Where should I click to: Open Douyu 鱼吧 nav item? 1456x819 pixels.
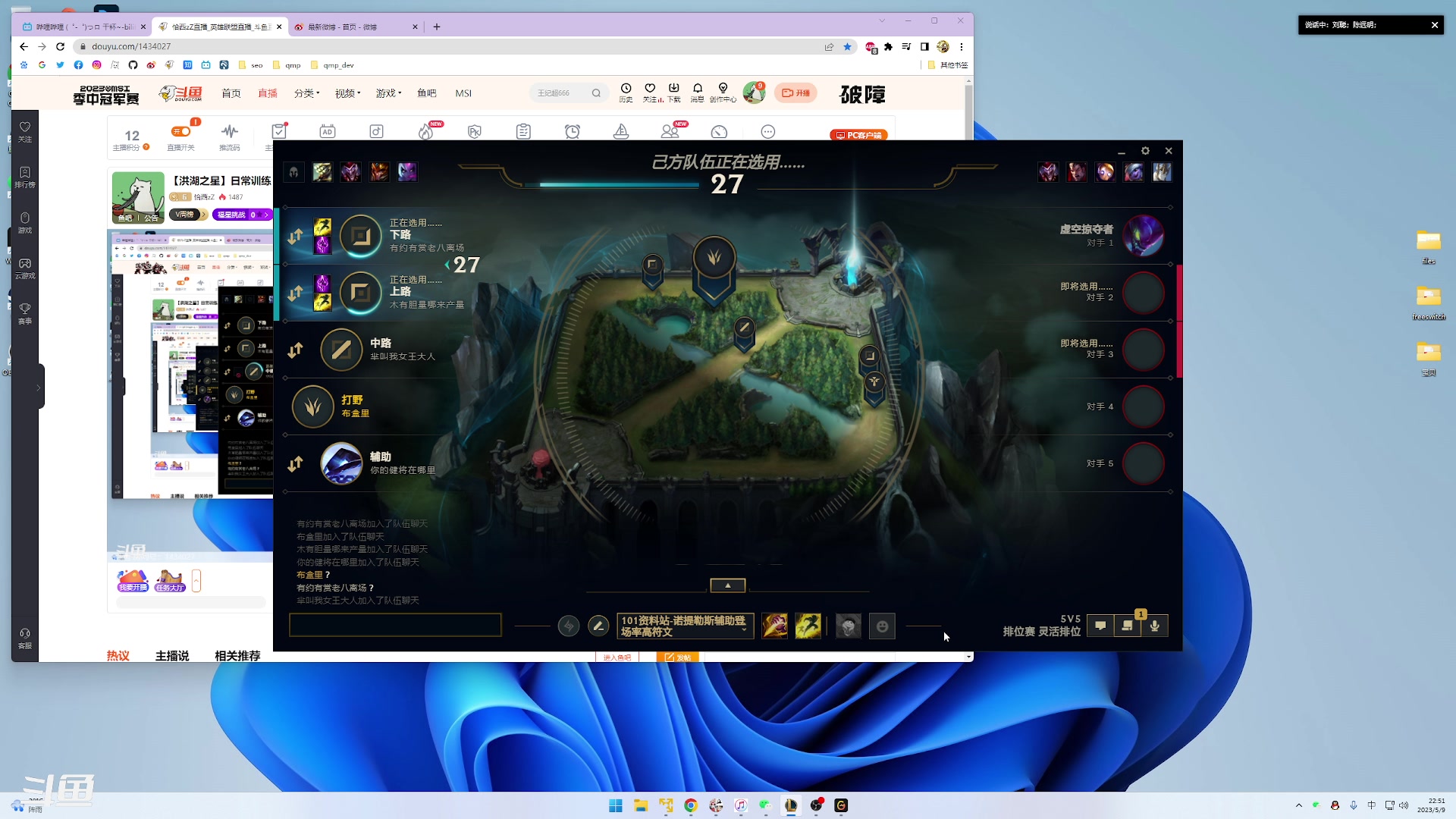tap(427, 93)
